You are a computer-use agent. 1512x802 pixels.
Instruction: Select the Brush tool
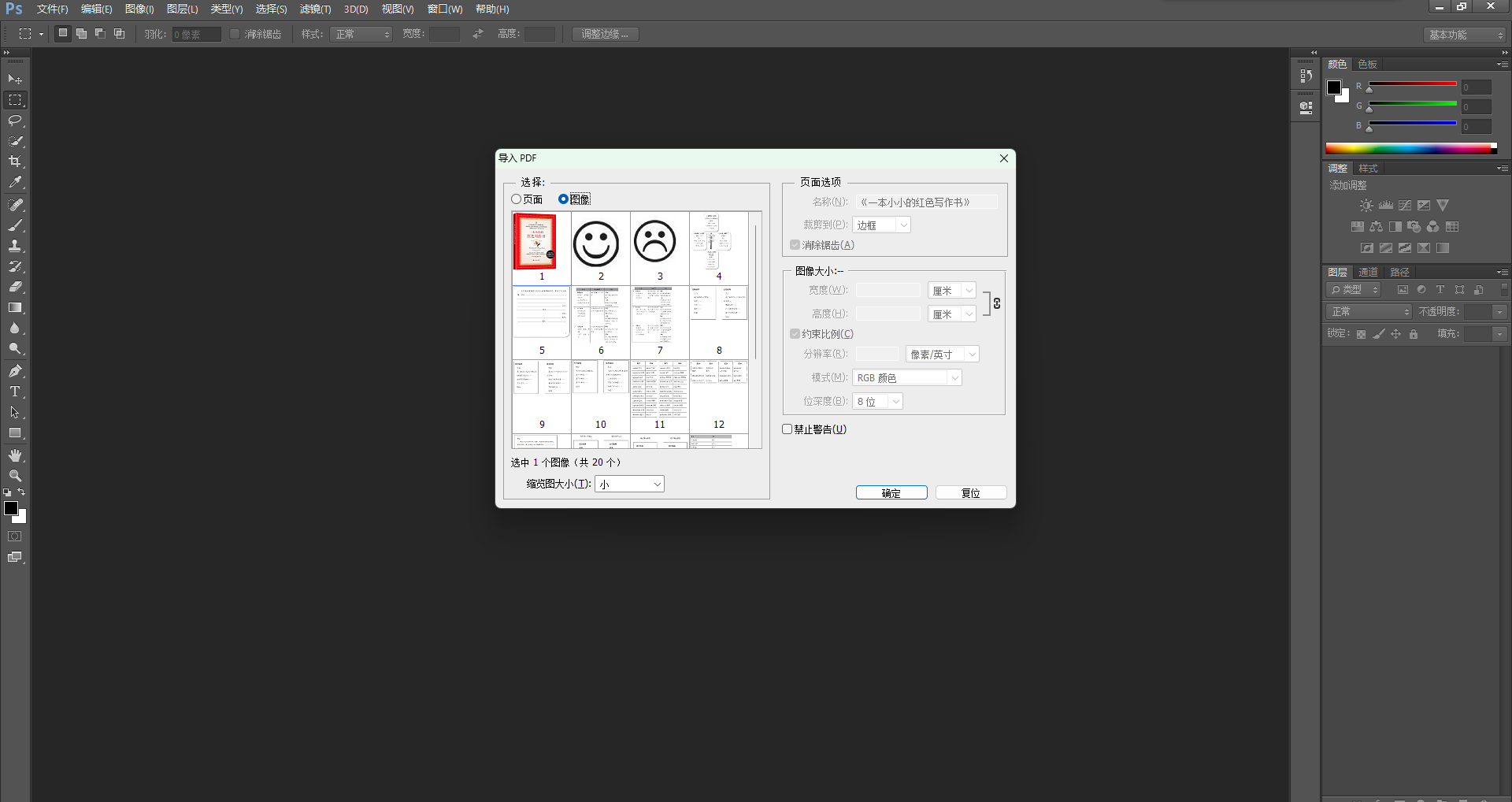(x=15, y=225)
